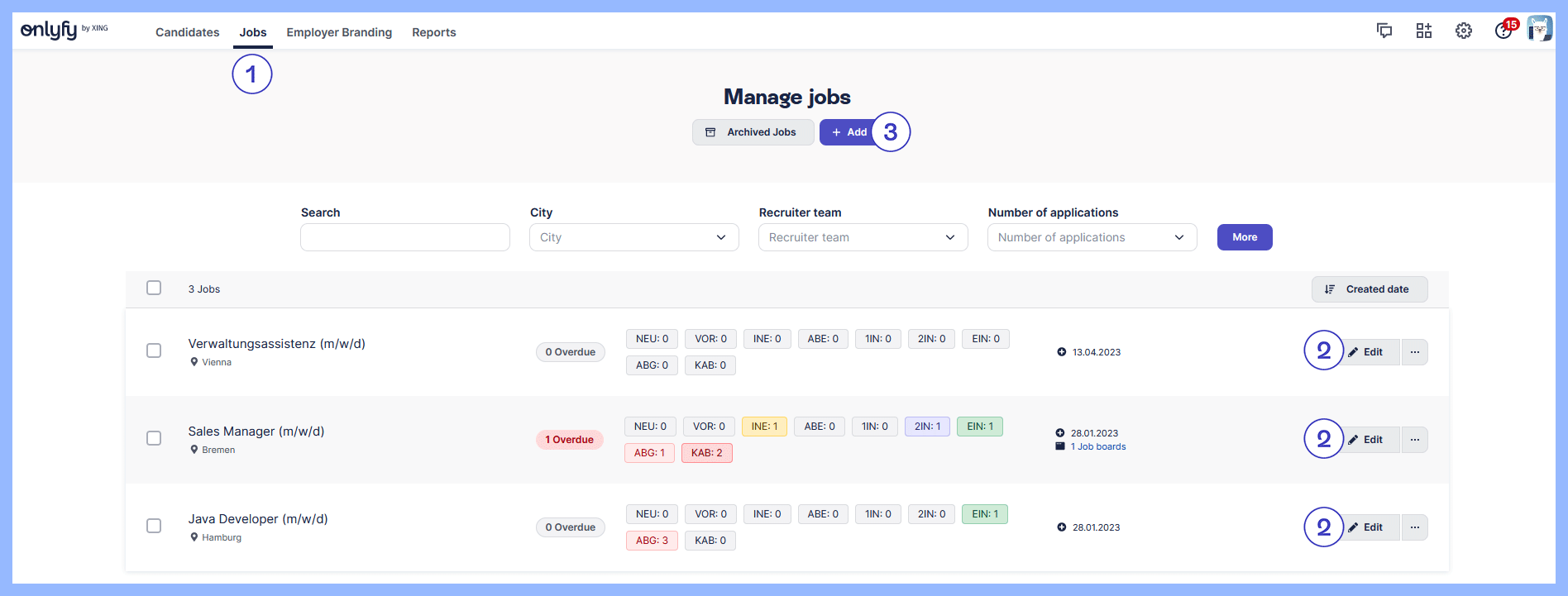Viewport: 1568px width, 596px height.
Task: Open the messages chat icon in header
Action: 1384,31
